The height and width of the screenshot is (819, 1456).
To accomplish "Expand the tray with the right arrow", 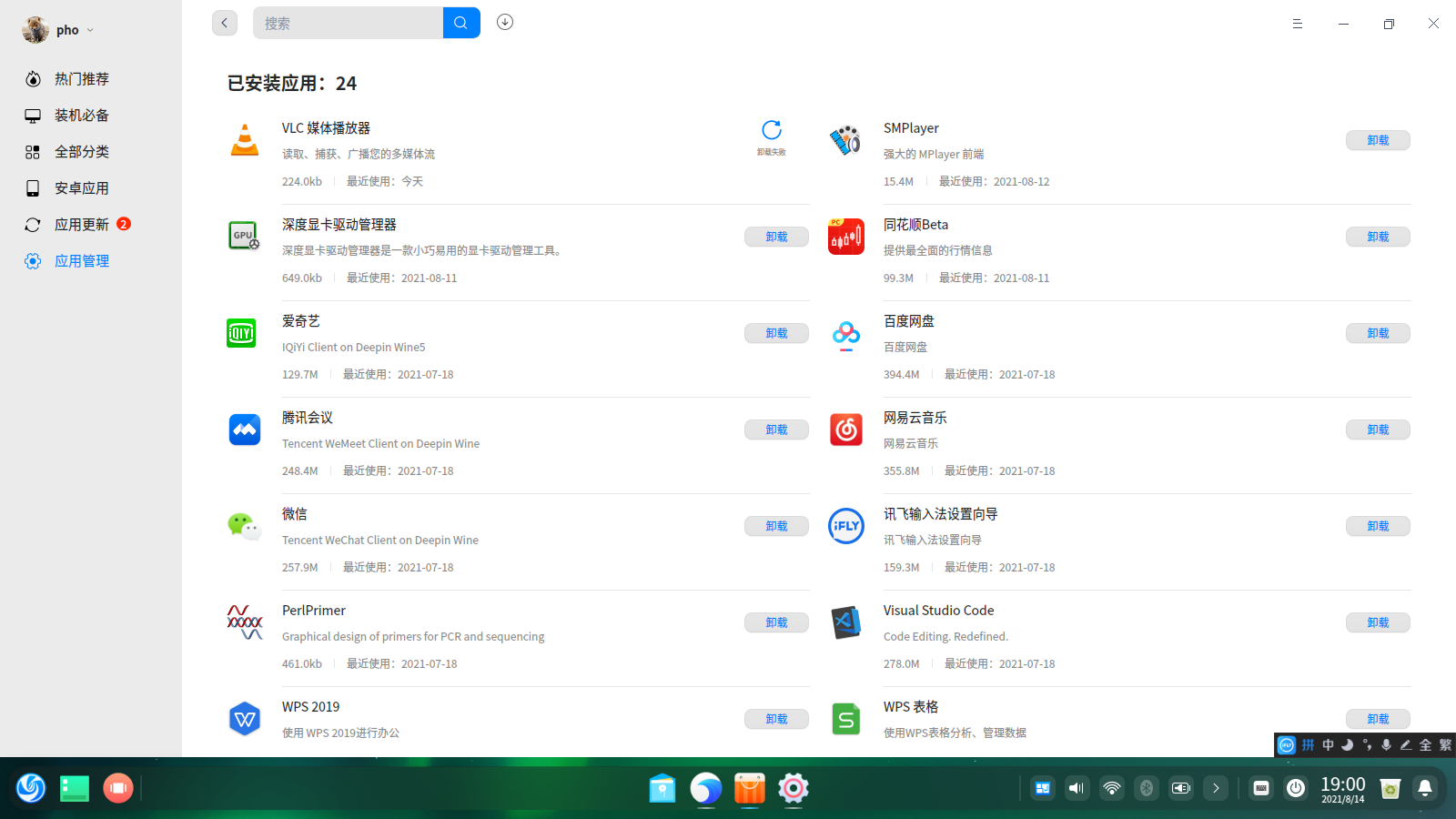I will coord(1216,788).
